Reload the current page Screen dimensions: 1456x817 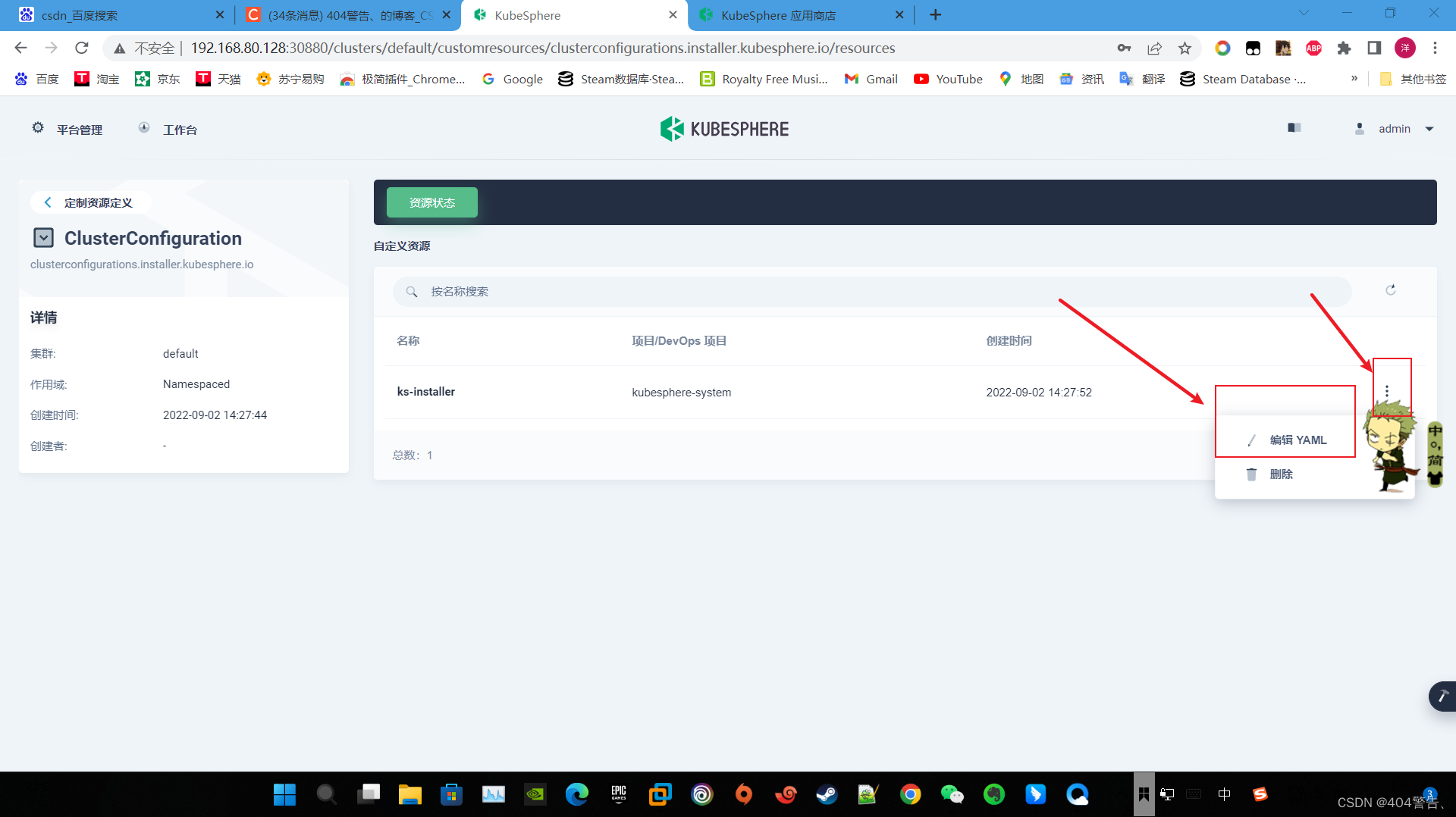click(x=82, y=48)
